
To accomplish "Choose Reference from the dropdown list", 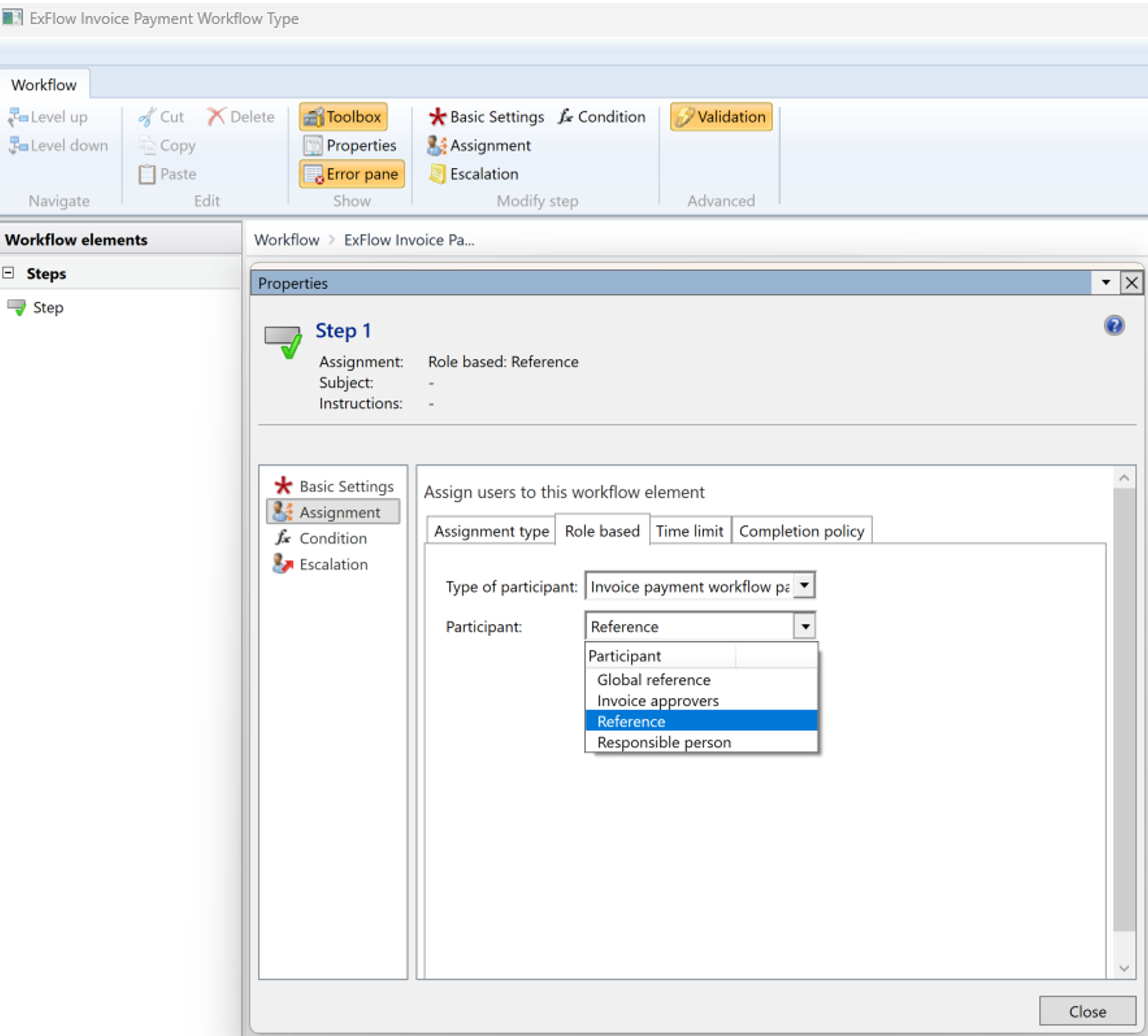I will (x=701, y=721).
